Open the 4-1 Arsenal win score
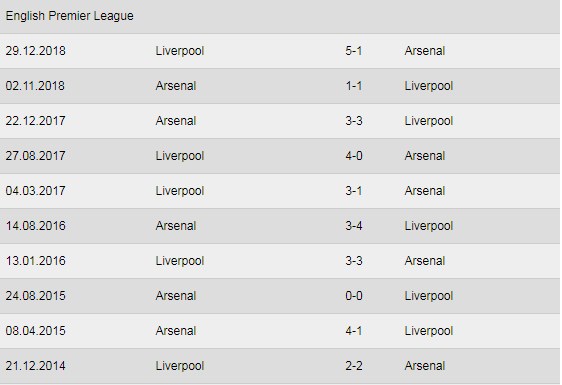 click(x=353, y=331)
